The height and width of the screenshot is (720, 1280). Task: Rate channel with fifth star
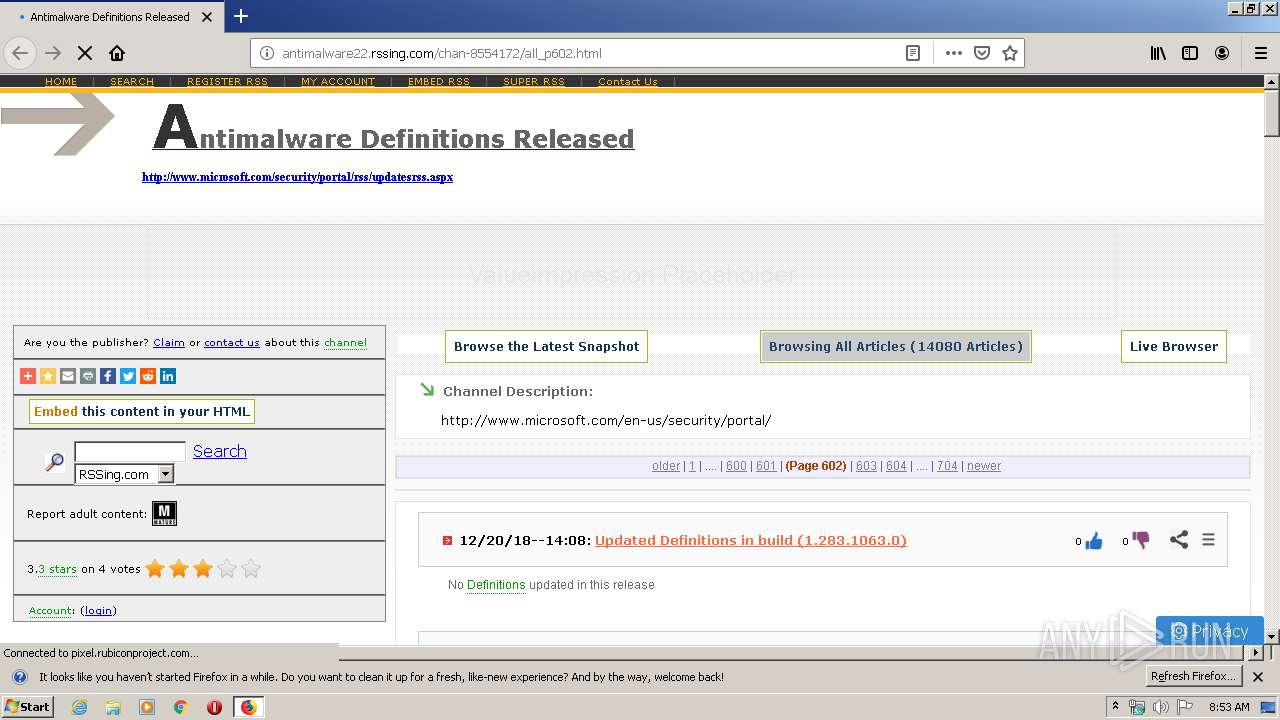click(251, 569)
